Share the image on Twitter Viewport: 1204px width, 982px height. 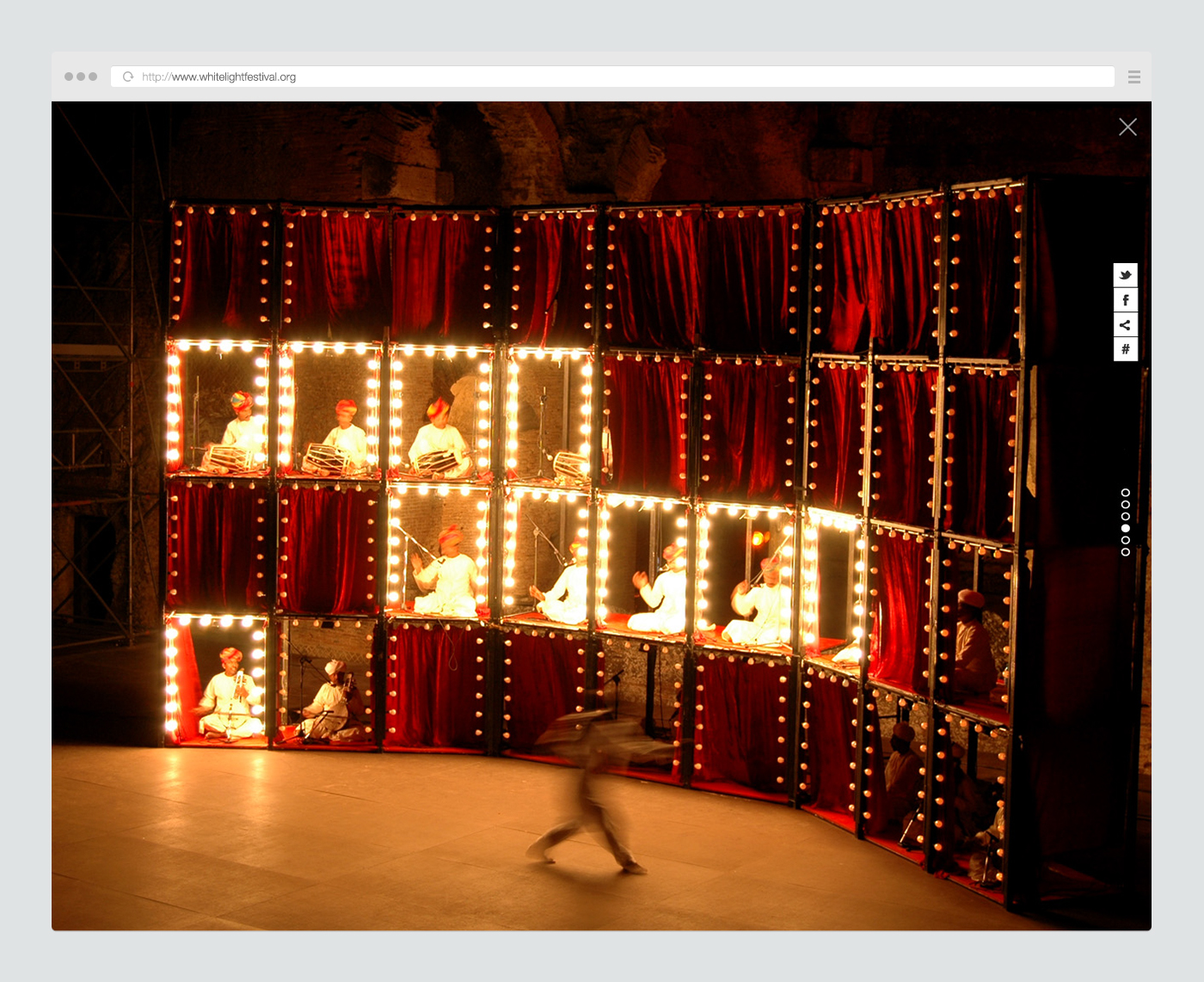1125,274
